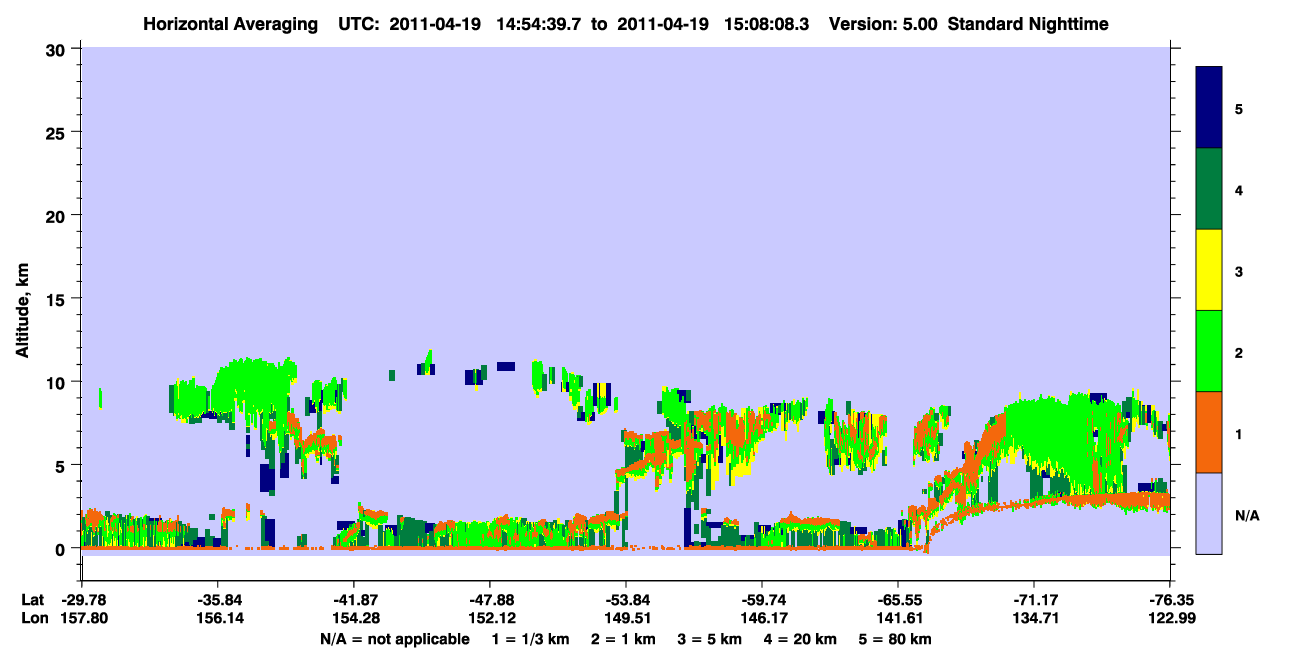This screenshot has width=1300, height=667.
Task: Click the lavender N/A color bar segment
Action: (1209, 512)
